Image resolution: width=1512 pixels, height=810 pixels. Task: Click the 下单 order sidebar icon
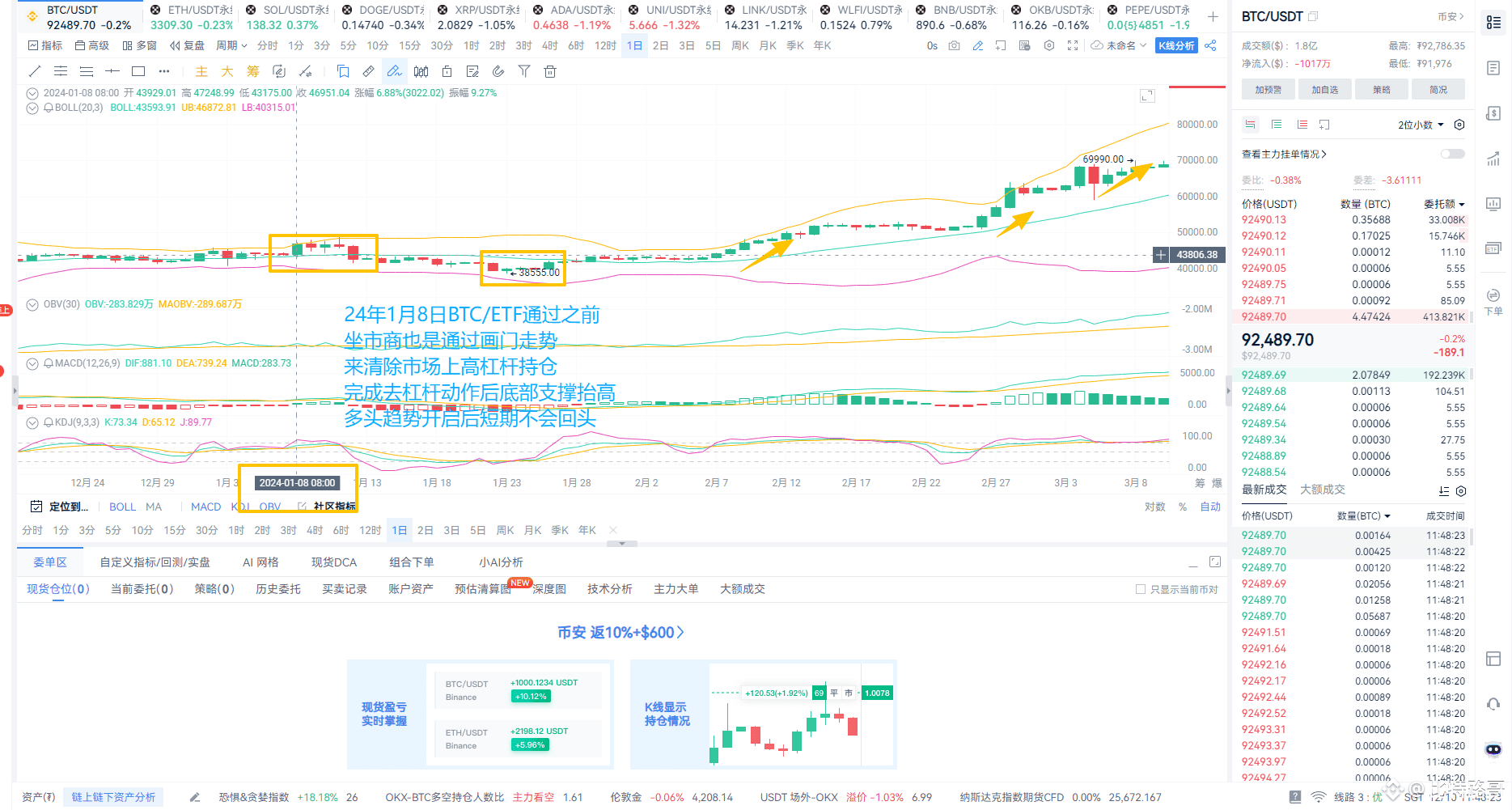pyautogui.click(x=1493, y=301)
